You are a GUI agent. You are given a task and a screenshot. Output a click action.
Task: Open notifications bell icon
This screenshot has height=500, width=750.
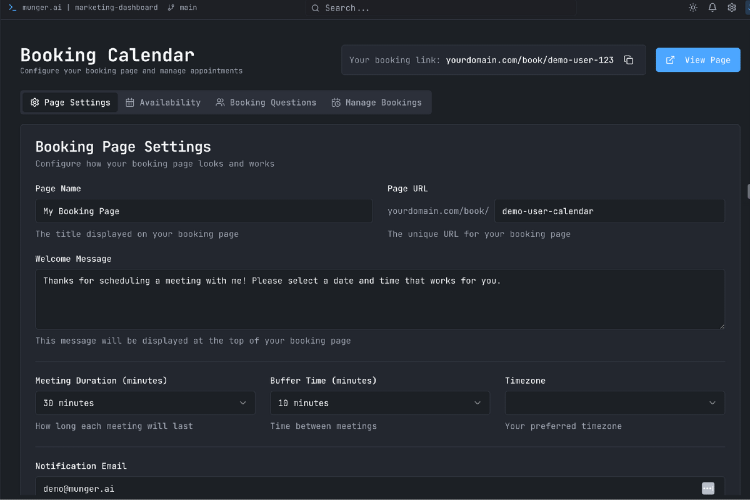[x=712, y=8]
